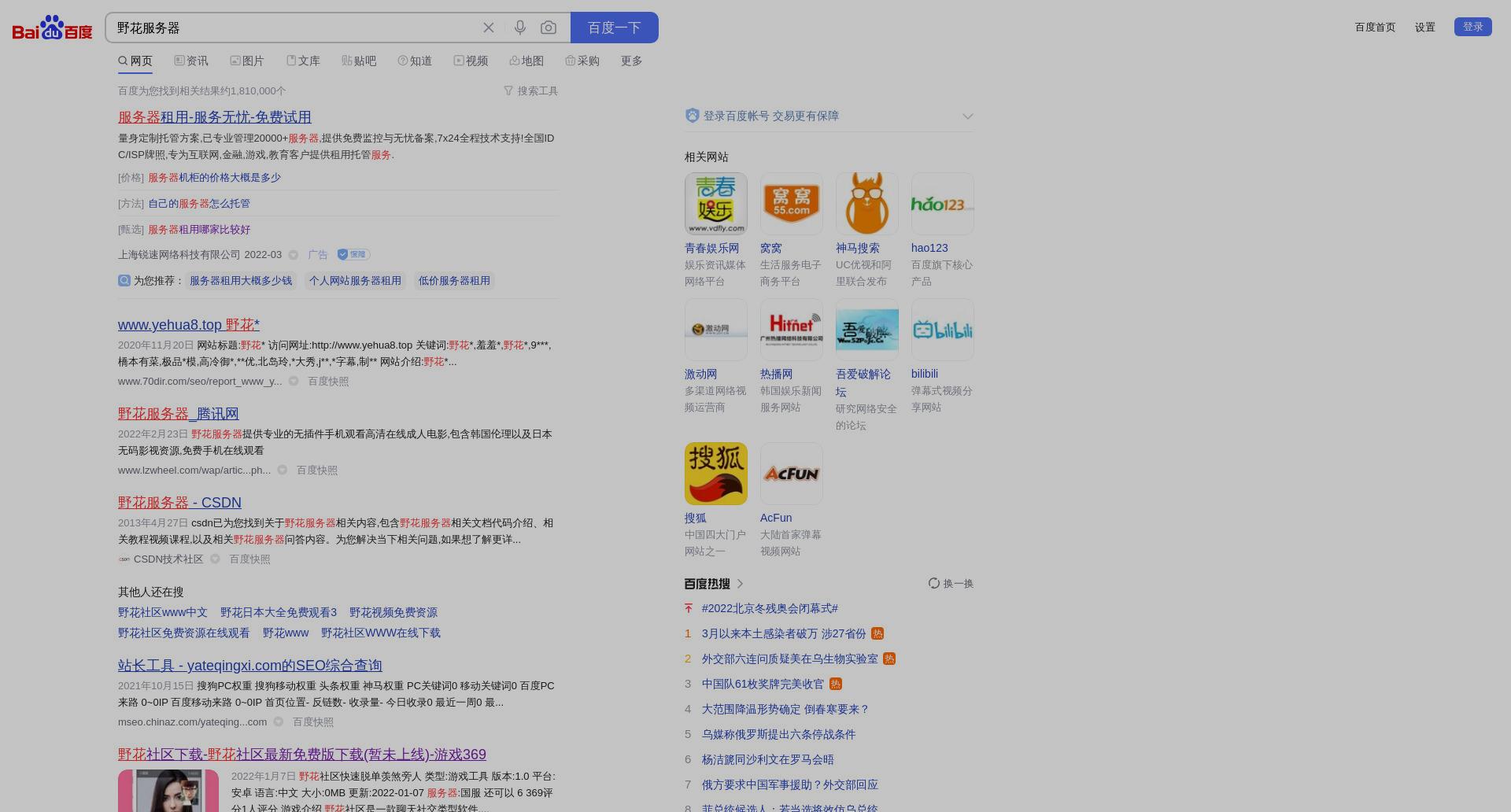
Task: Click the search icon beside 为您推荐
Action: pyautogui.click(x=124, y=281)
